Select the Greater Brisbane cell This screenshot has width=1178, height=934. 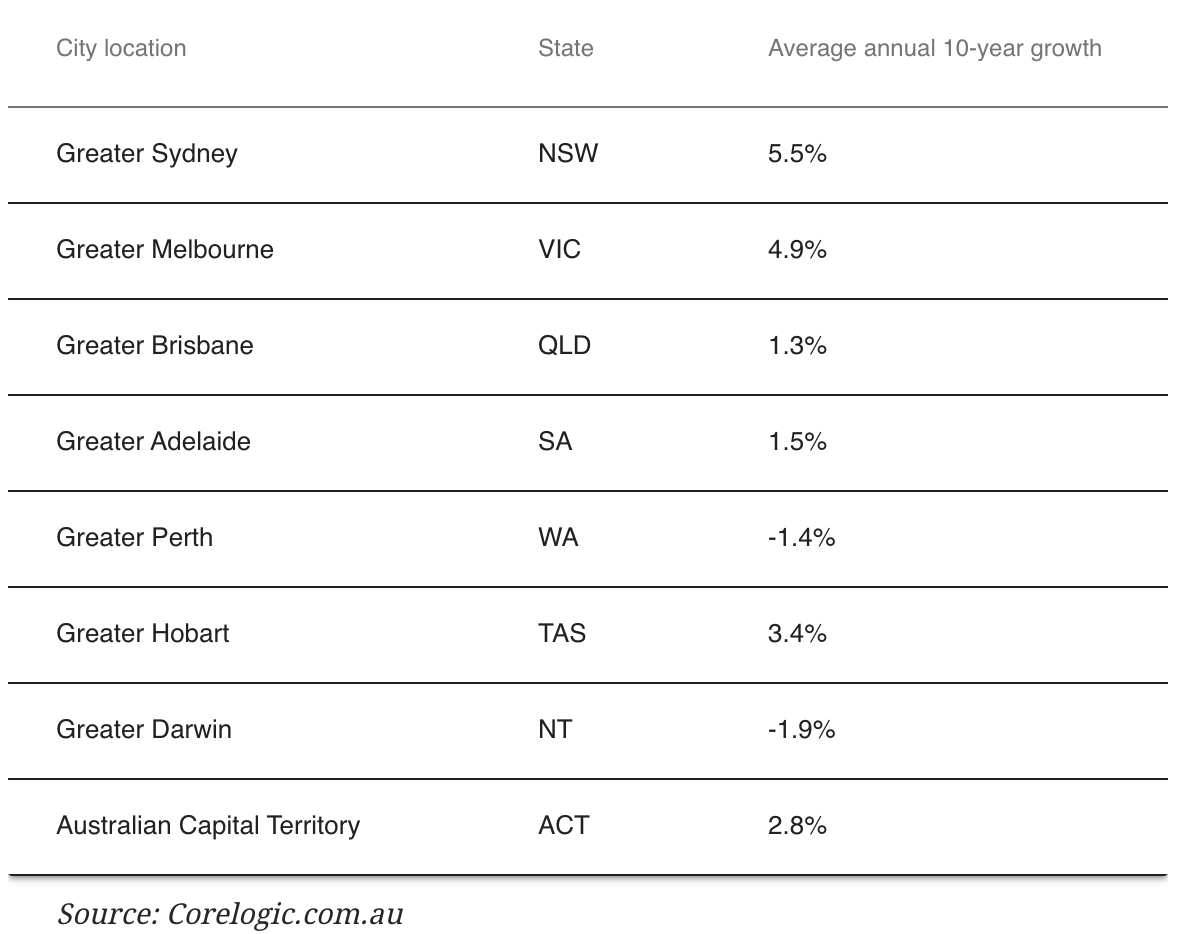click(x=155, y=346)
